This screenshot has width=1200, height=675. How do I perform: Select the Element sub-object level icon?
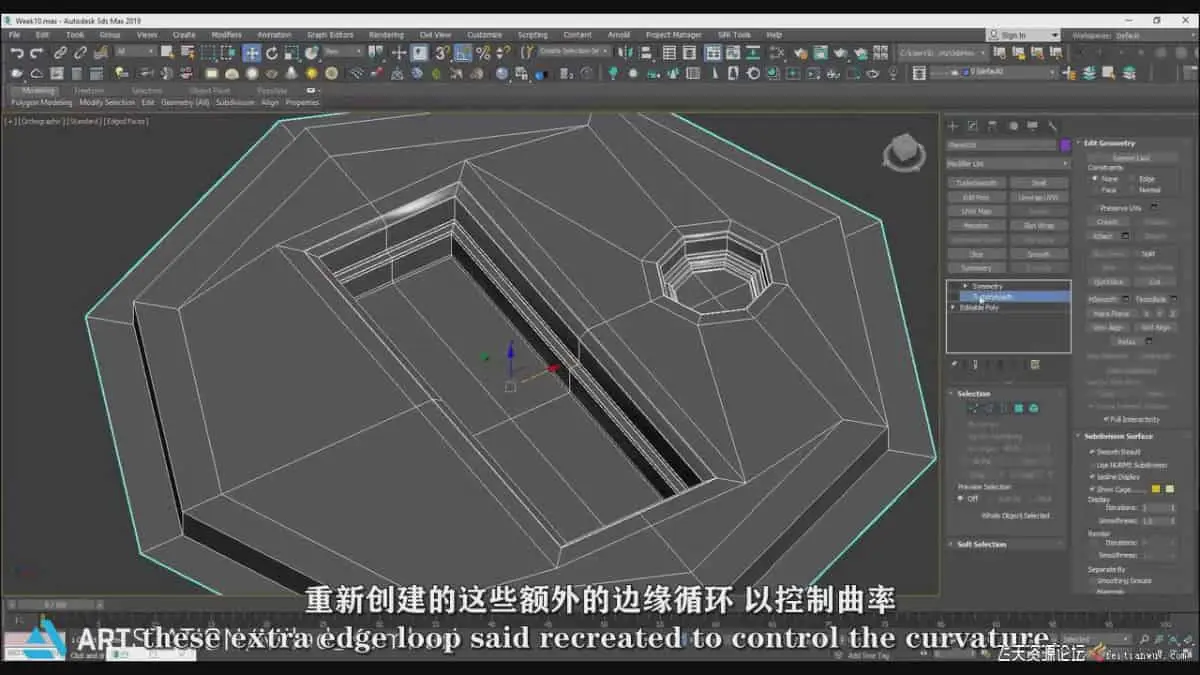1033,408
